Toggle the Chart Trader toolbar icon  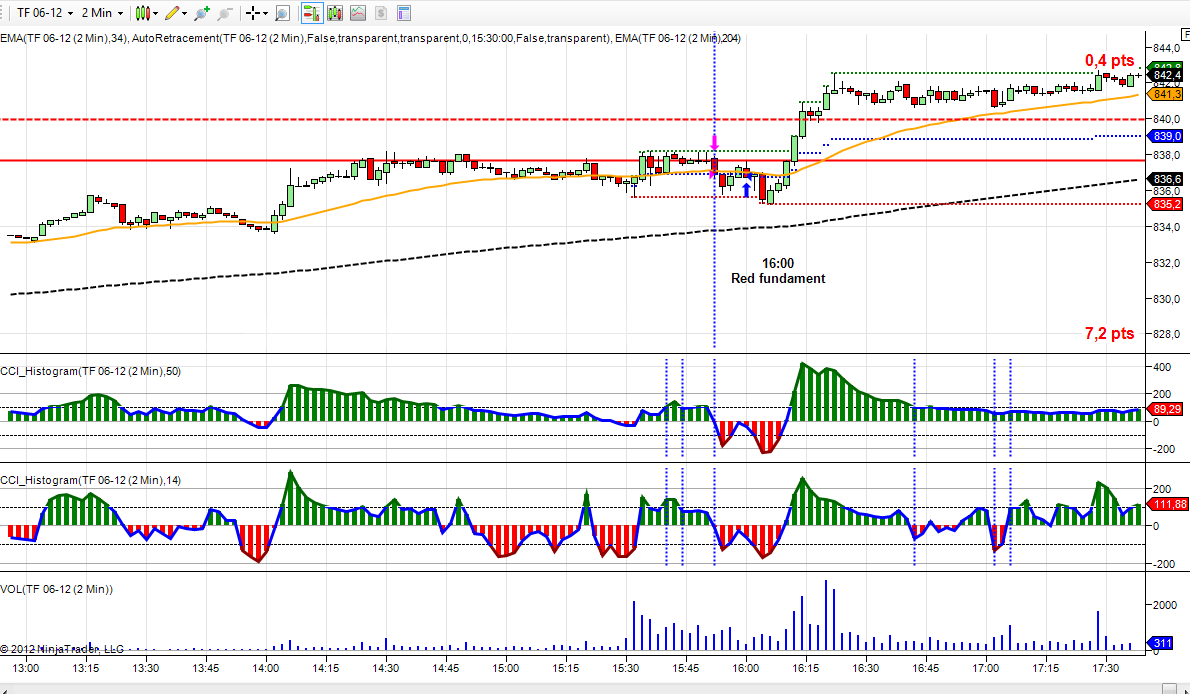[310, 13]
